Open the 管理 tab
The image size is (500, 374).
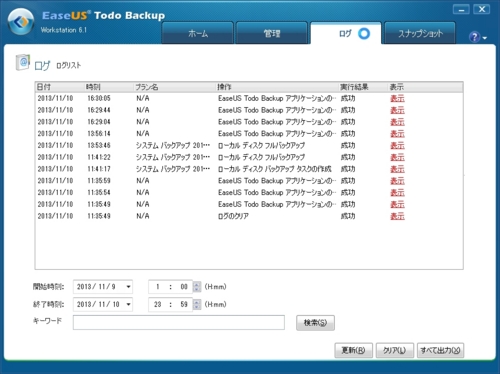click(272, 33)
